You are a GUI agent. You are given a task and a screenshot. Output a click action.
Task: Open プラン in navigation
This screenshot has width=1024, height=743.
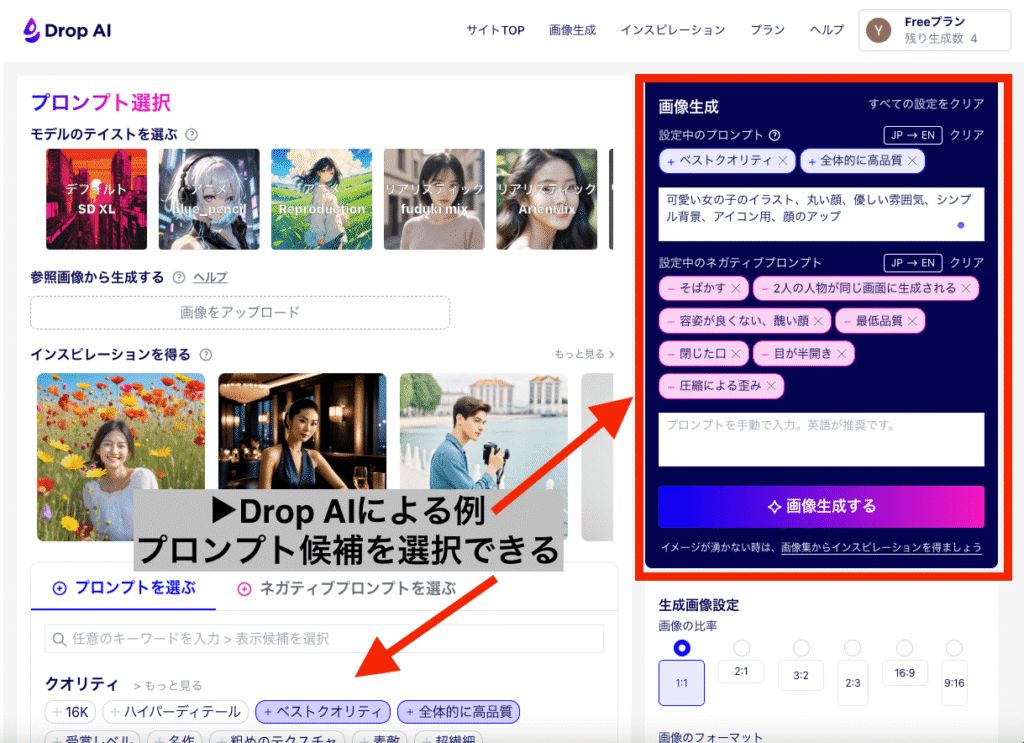(767, 30)
